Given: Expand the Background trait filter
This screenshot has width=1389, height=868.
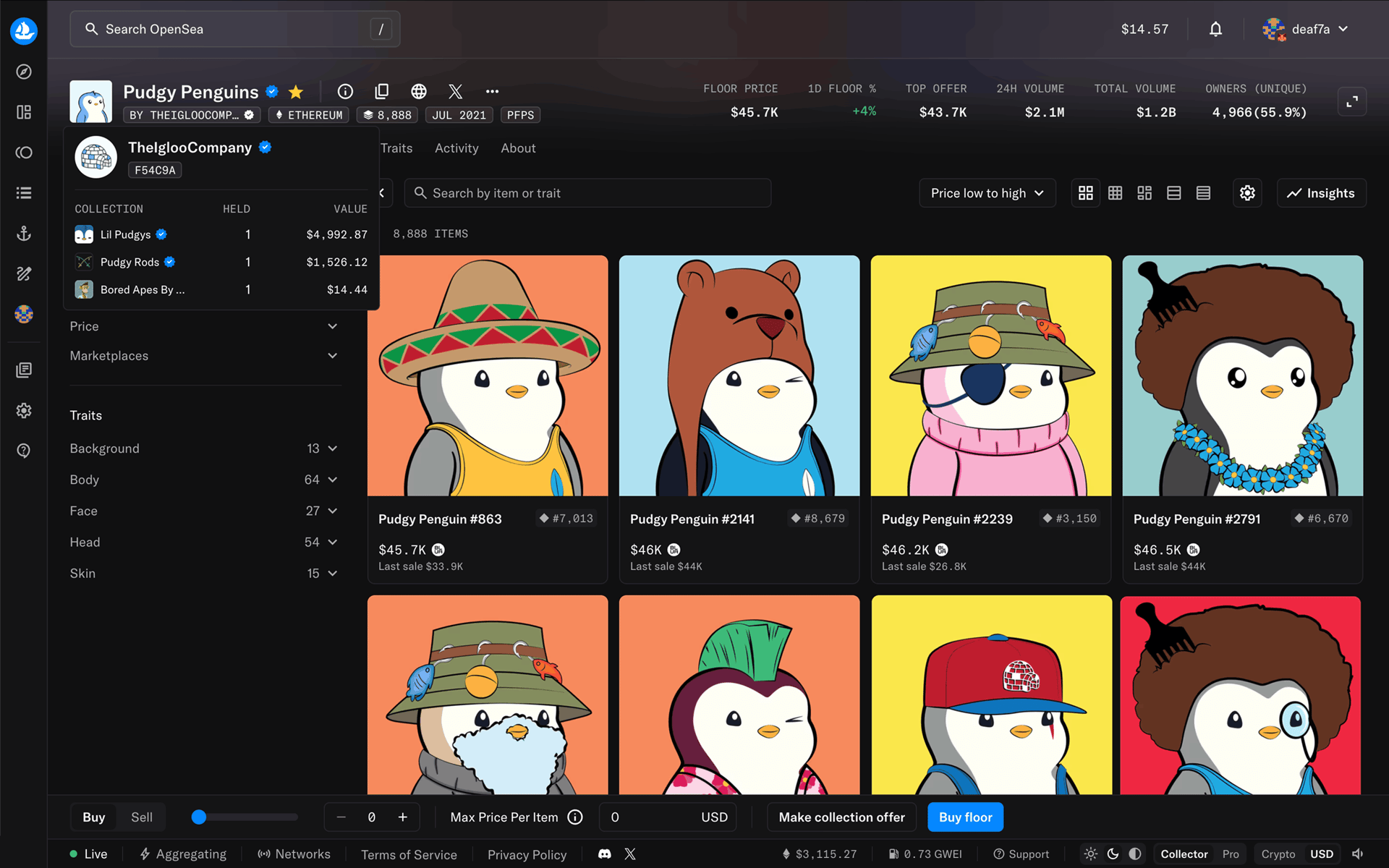Looking at the screenshot, I should (204, 448).
